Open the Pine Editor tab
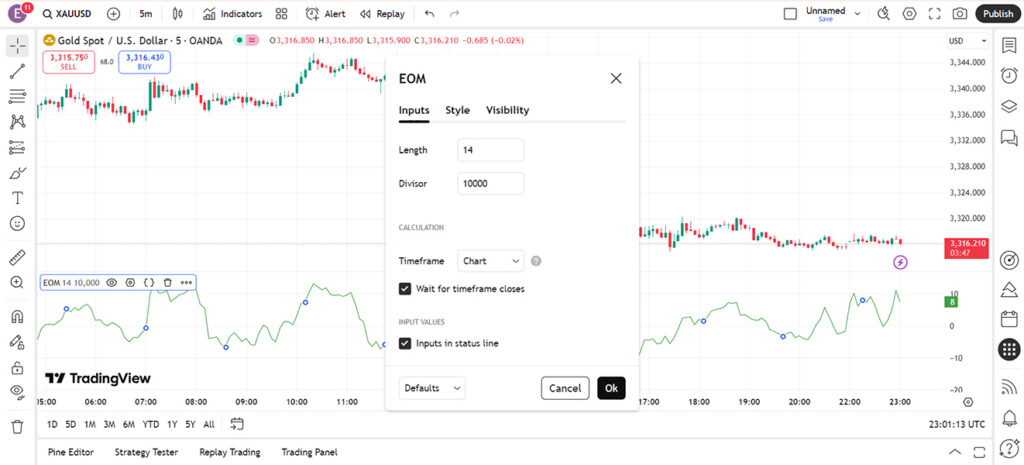Image resolution: width=1024 pixels, height=465 pixels. click(71, 452)
